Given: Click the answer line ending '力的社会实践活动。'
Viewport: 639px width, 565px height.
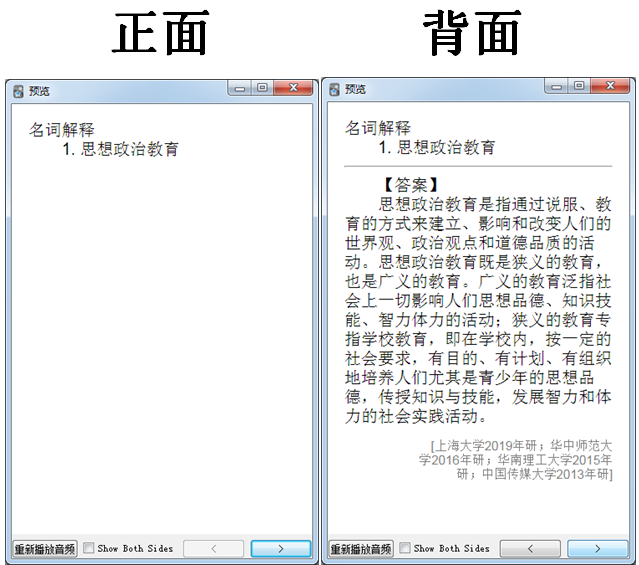Looking at the screenshot, I should [x=416, y=416].
